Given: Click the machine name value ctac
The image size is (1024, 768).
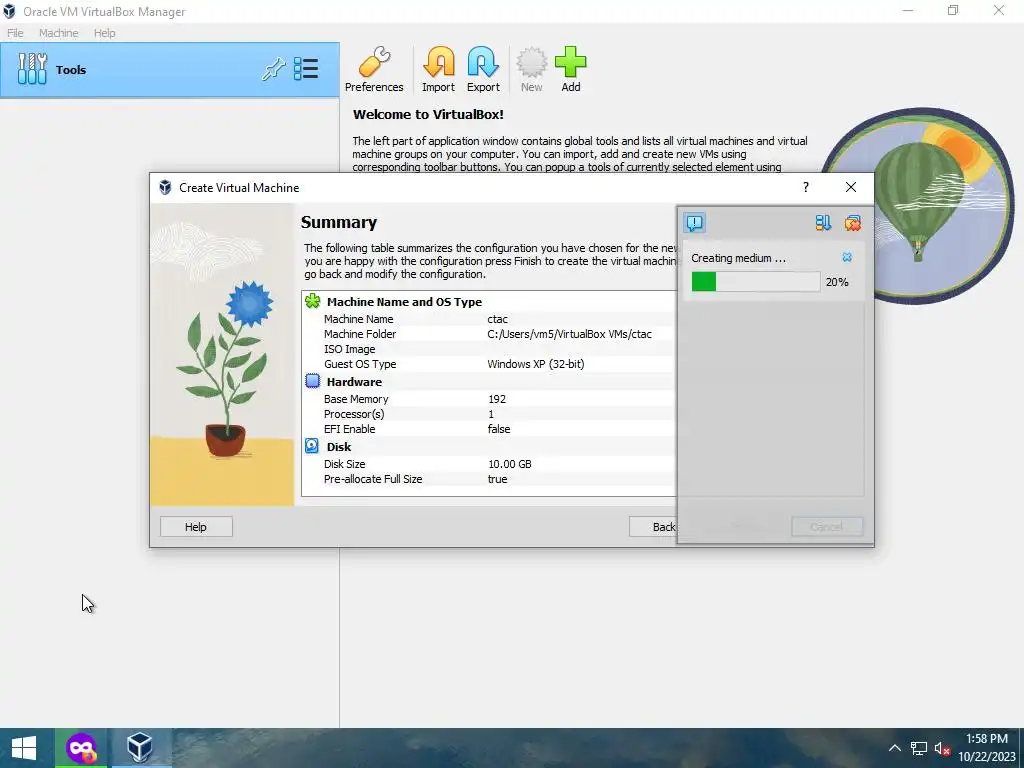Looking at the screenshot, I should point(498,319).
